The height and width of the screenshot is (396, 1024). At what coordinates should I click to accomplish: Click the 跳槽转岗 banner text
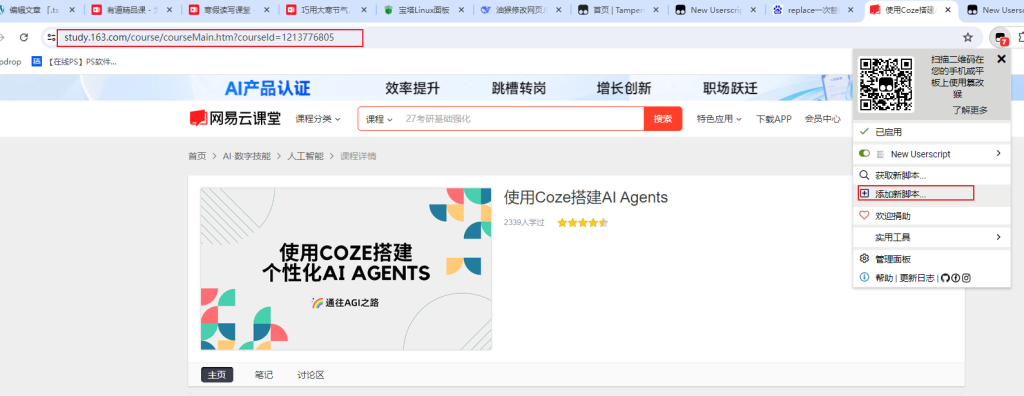coord(519,88)
